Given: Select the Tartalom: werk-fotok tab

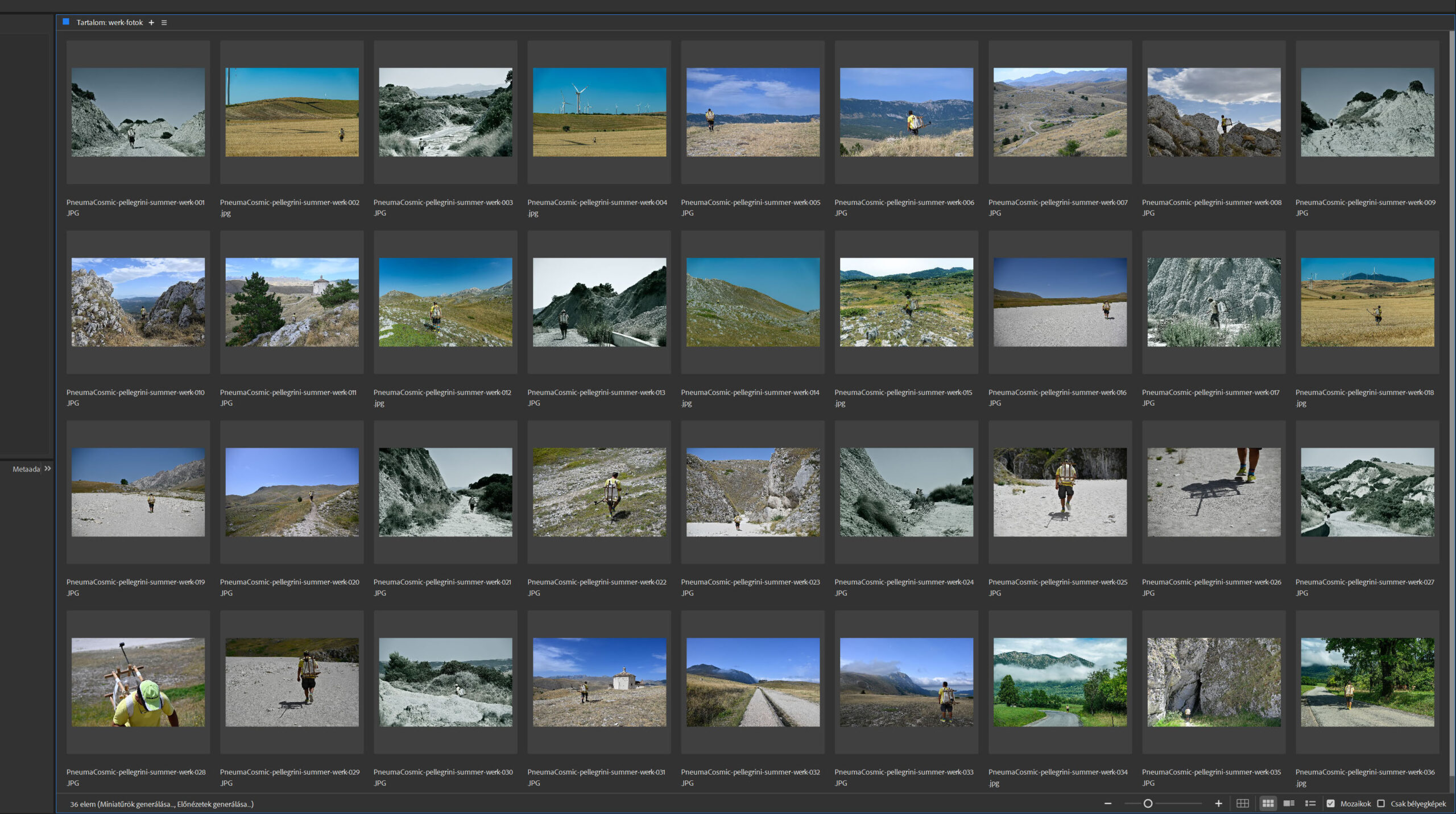Looking at the screenshot, I should pos(109,23).
